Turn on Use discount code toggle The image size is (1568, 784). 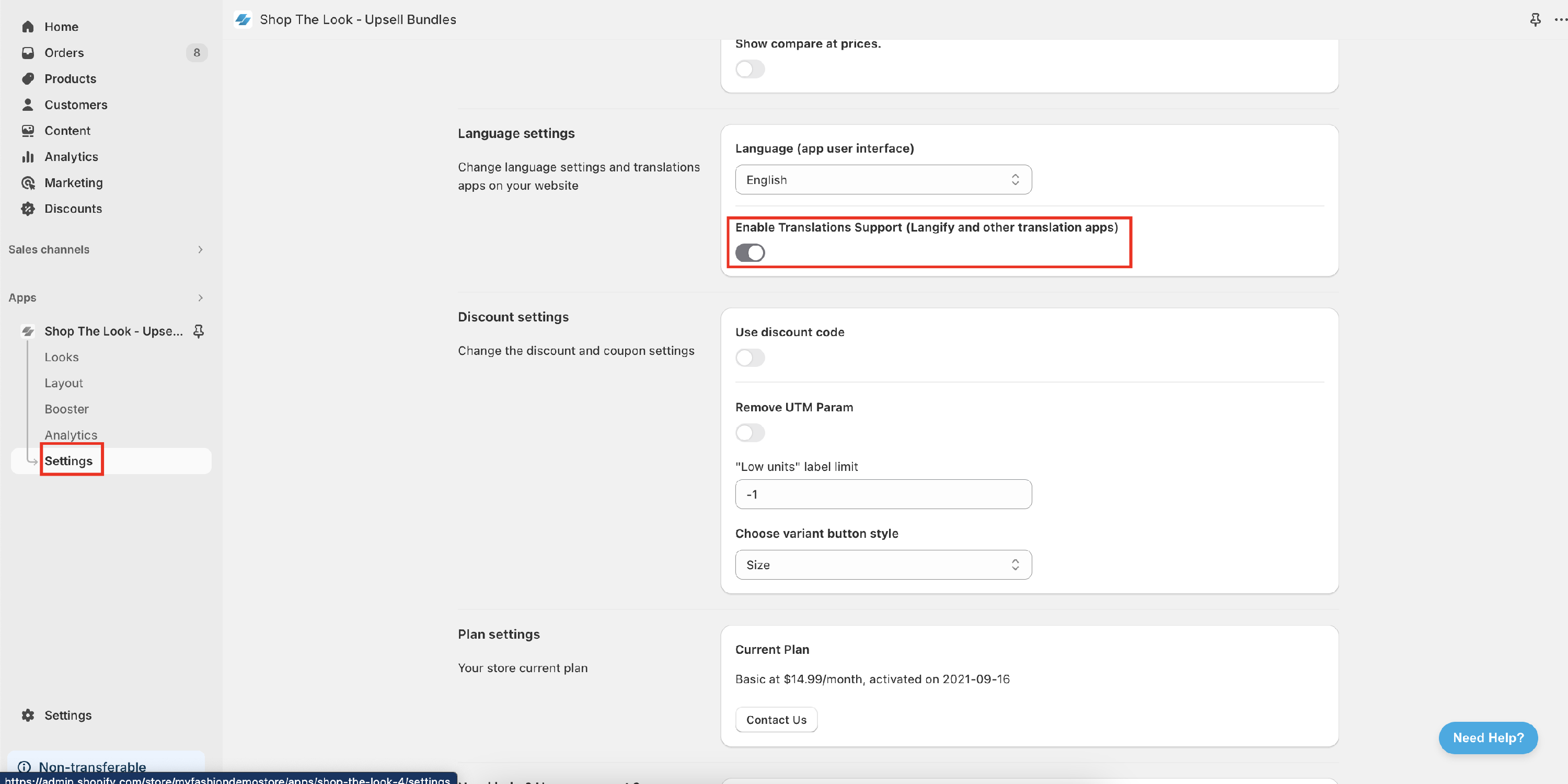point(750,358)
